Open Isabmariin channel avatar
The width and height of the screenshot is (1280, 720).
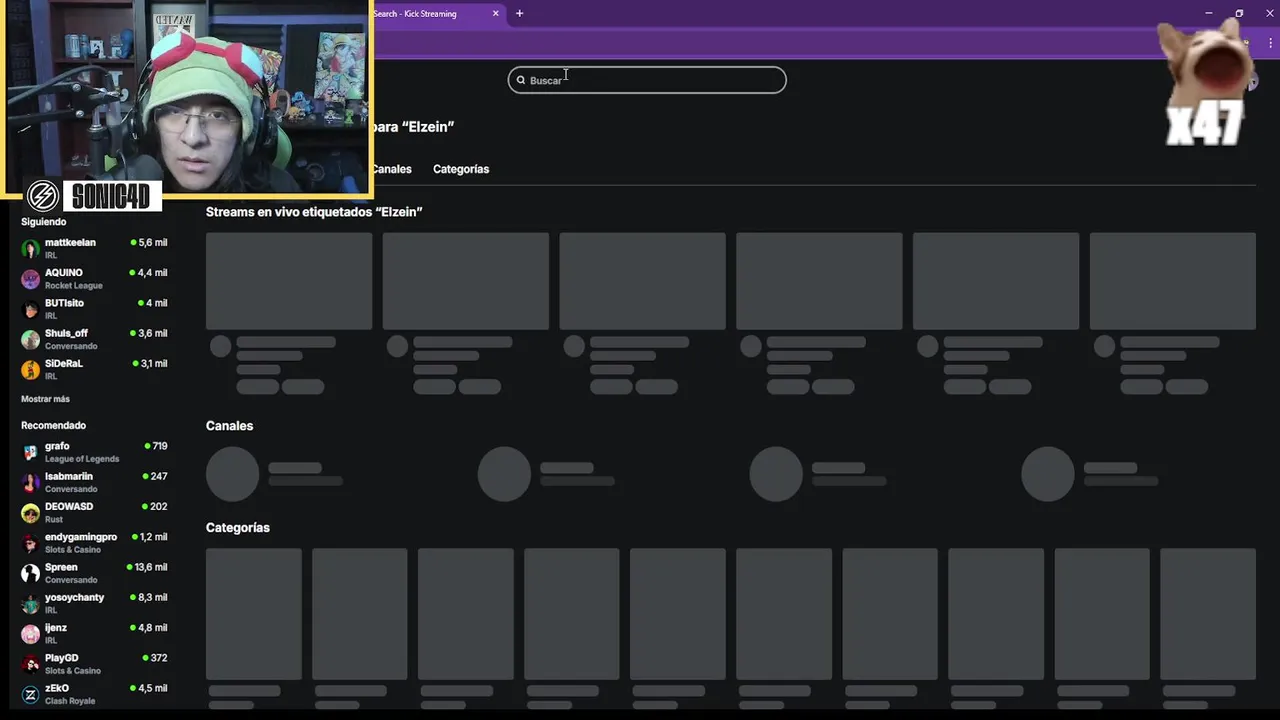point(30,483)
